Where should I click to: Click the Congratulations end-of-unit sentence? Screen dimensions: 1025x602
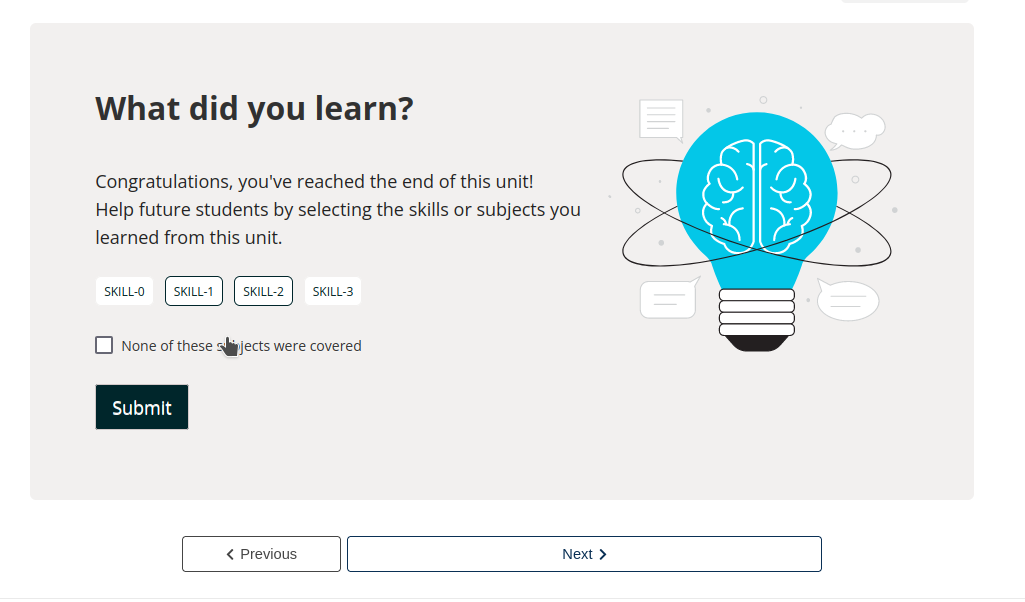pos(314,182)
